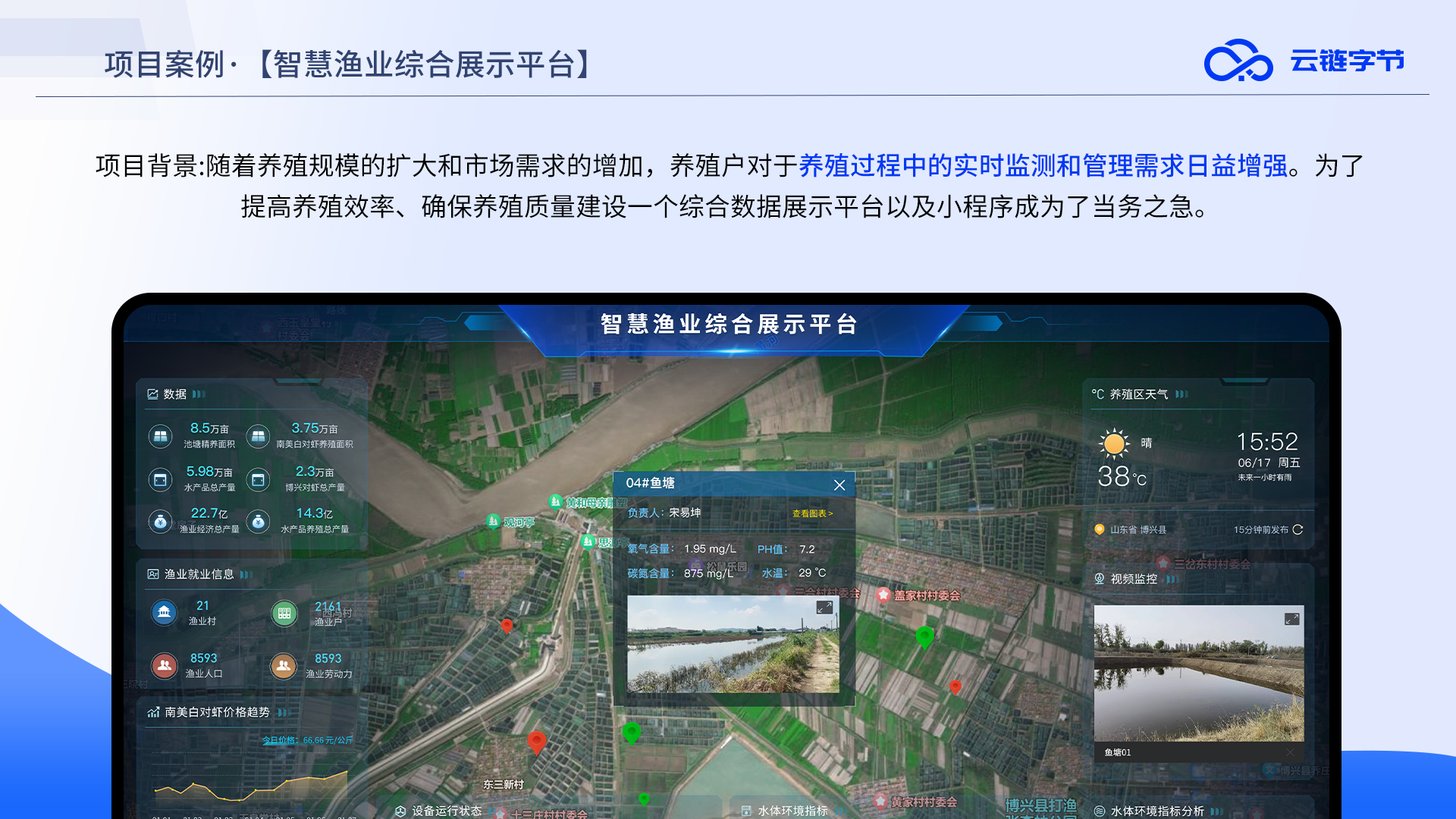Click the 山东省 博兴县 location pin icon

1099,529
